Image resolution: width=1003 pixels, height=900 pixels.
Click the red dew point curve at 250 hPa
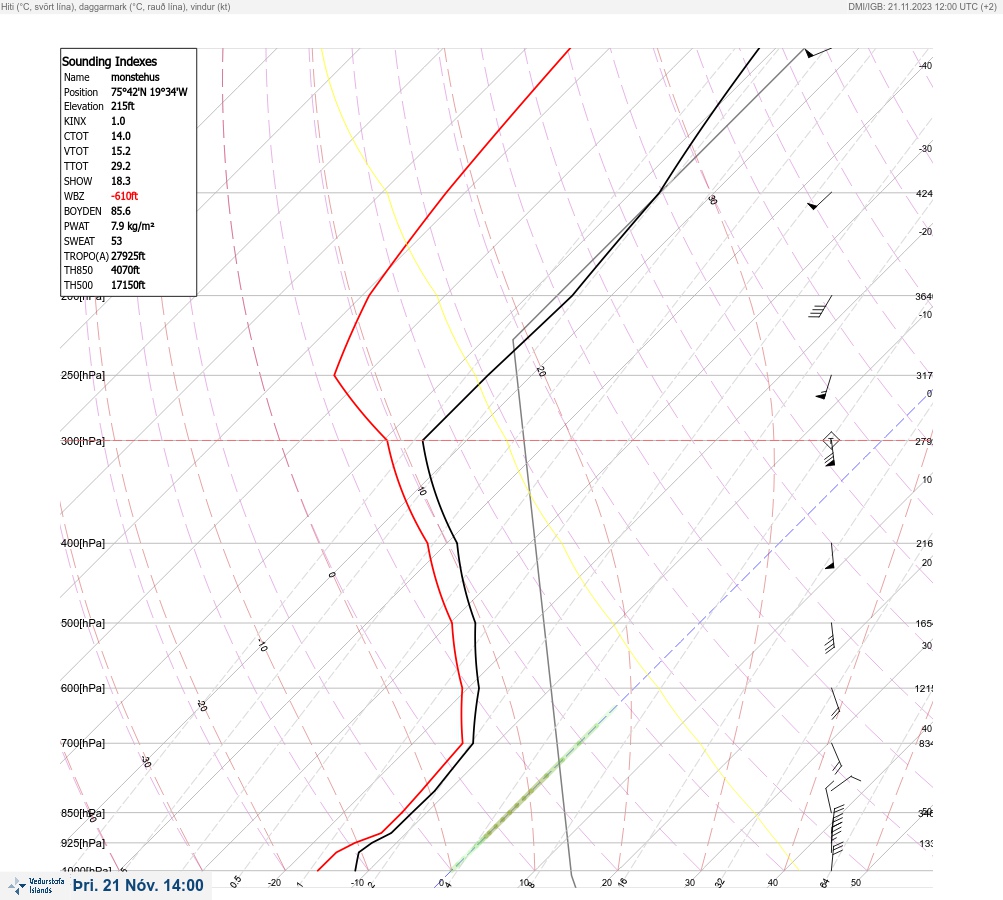point(335,375)
